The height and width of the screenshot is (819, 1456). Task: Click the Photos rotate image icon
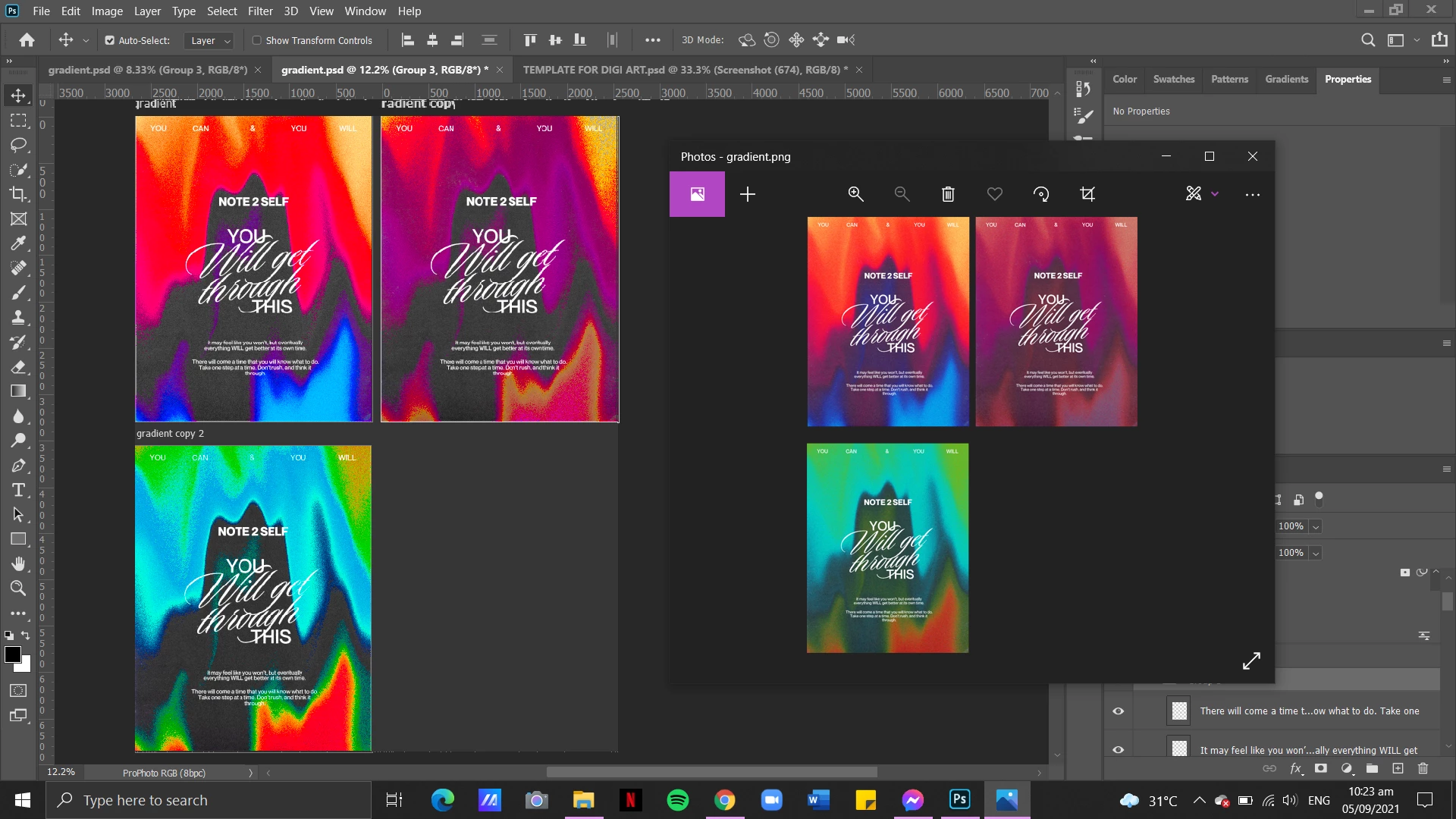pyautogui.click(x=1041, y=194)
